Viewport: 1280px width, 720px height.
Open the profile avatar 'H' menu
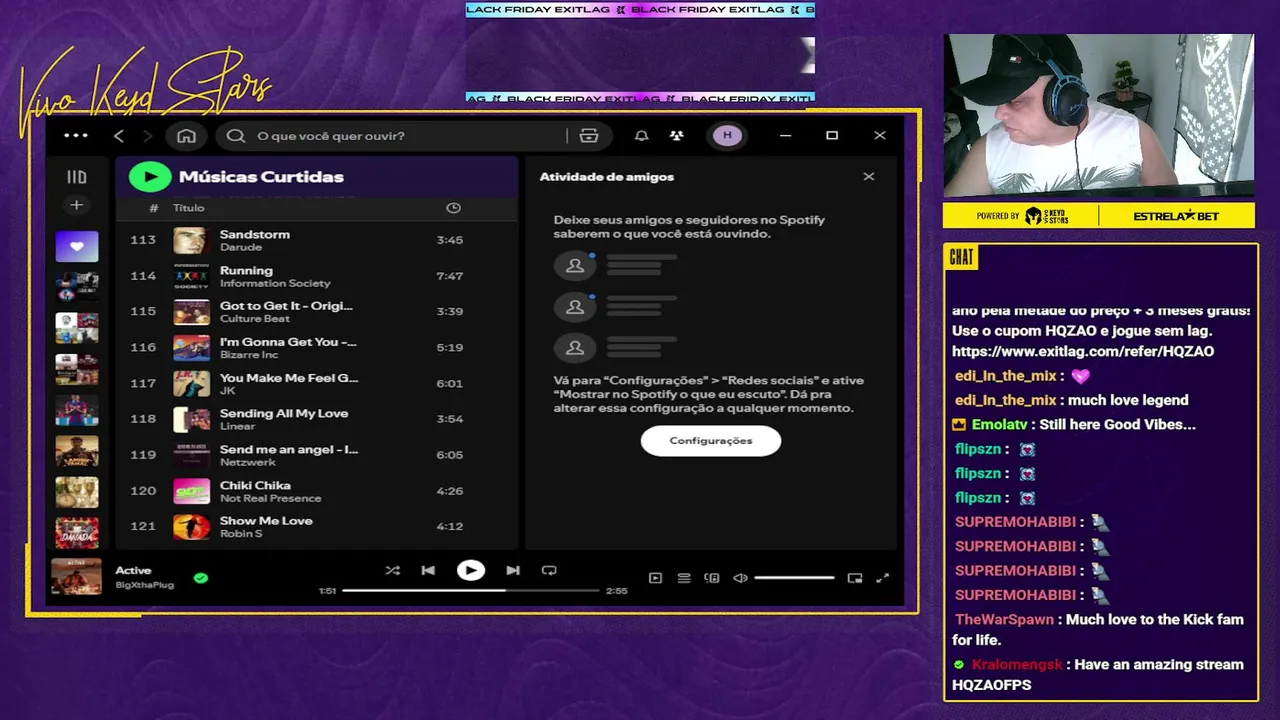tap(727, 136)
